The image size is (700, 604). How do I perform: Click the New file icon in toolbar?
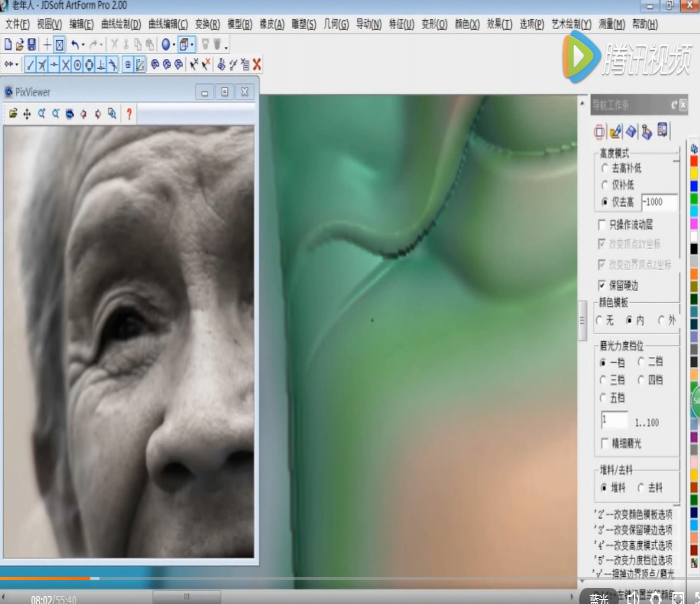point(8,44)
